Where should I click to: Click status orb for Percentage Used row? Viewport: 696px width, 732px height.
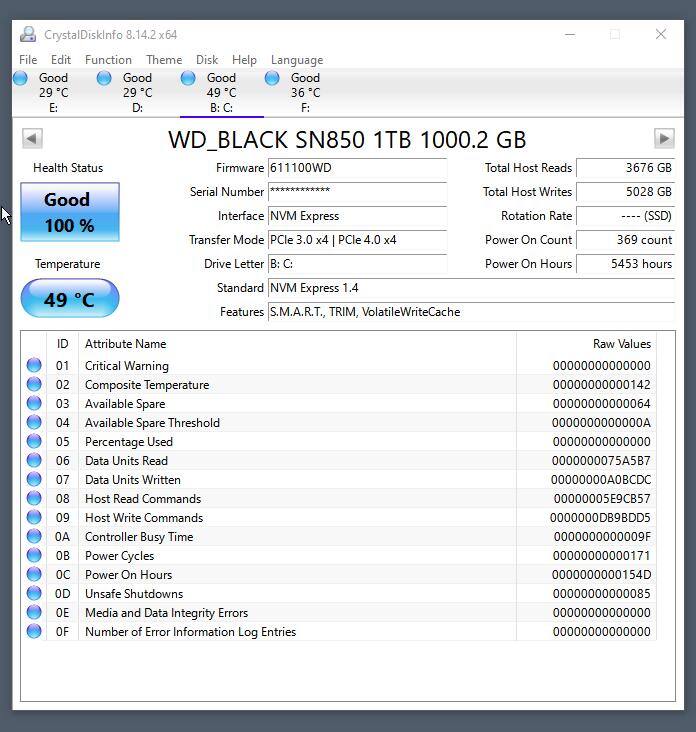pos(34,442)
